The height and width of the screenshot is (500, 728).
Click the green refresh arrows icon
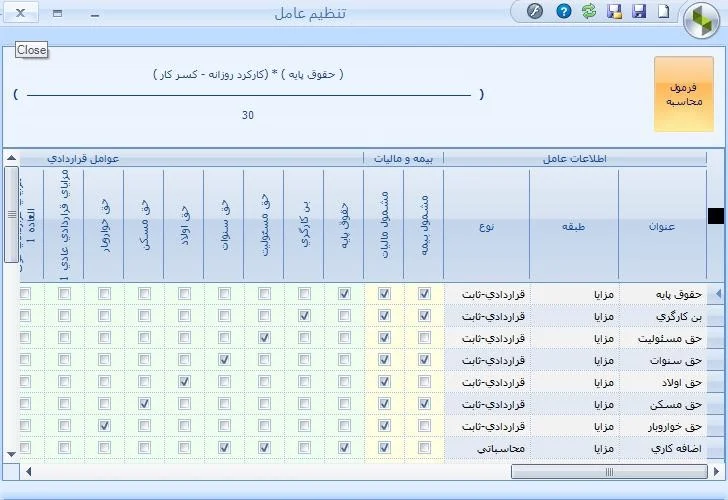(589, 11)
